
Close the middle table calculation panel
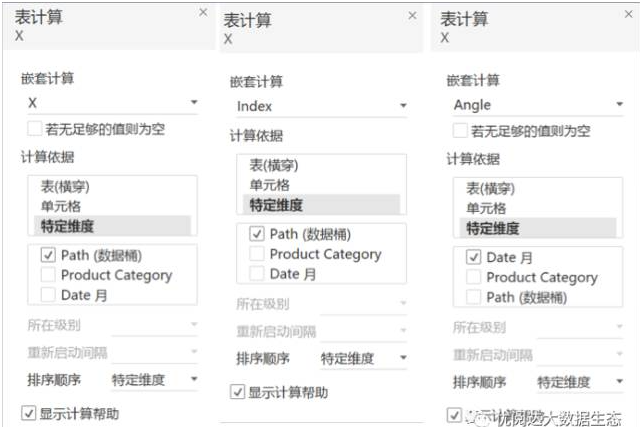(x=413, y=16)
